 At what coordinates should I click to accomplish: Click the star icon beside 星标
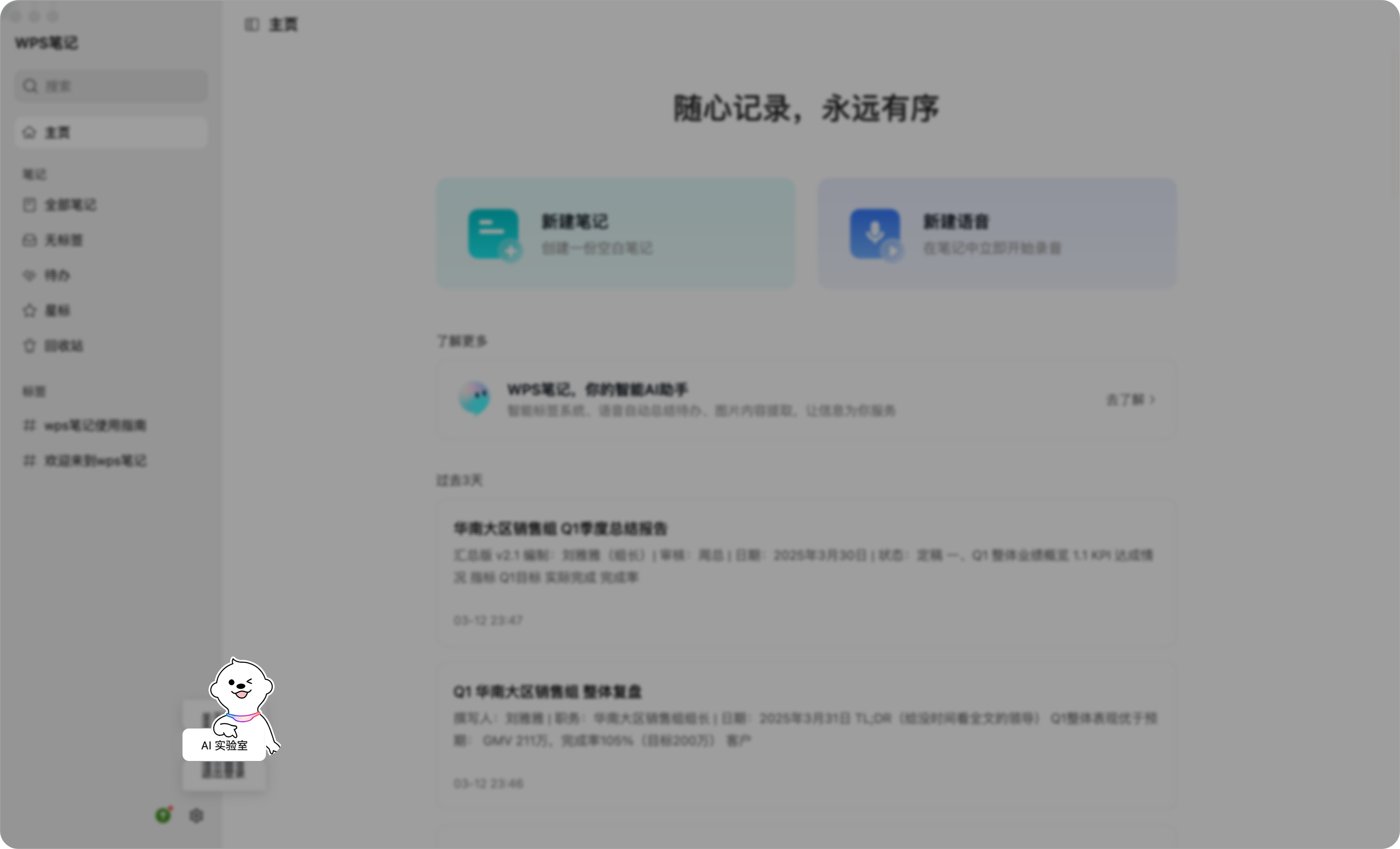30,310
